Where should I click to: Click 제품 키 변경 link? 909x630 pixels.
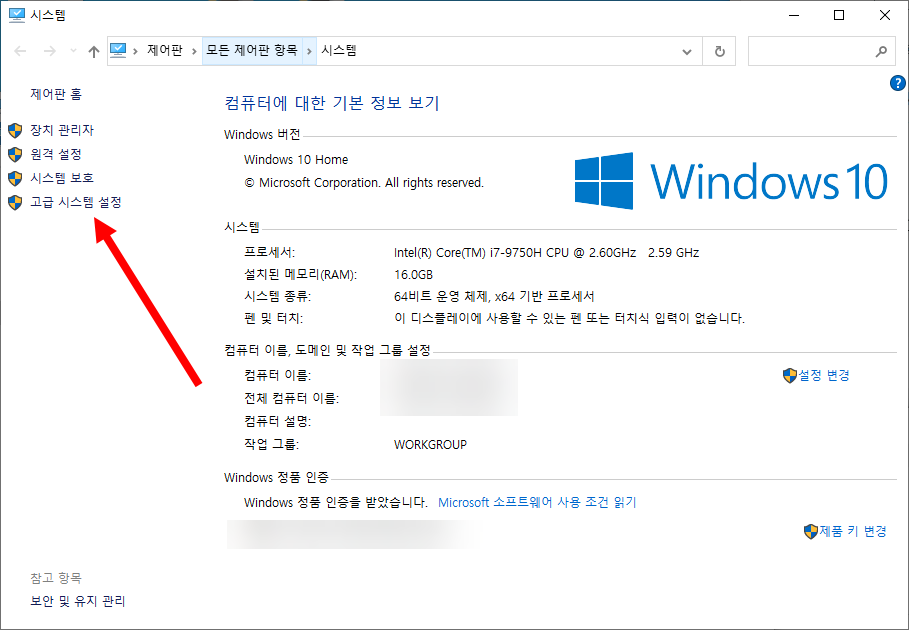coord(853,531)
